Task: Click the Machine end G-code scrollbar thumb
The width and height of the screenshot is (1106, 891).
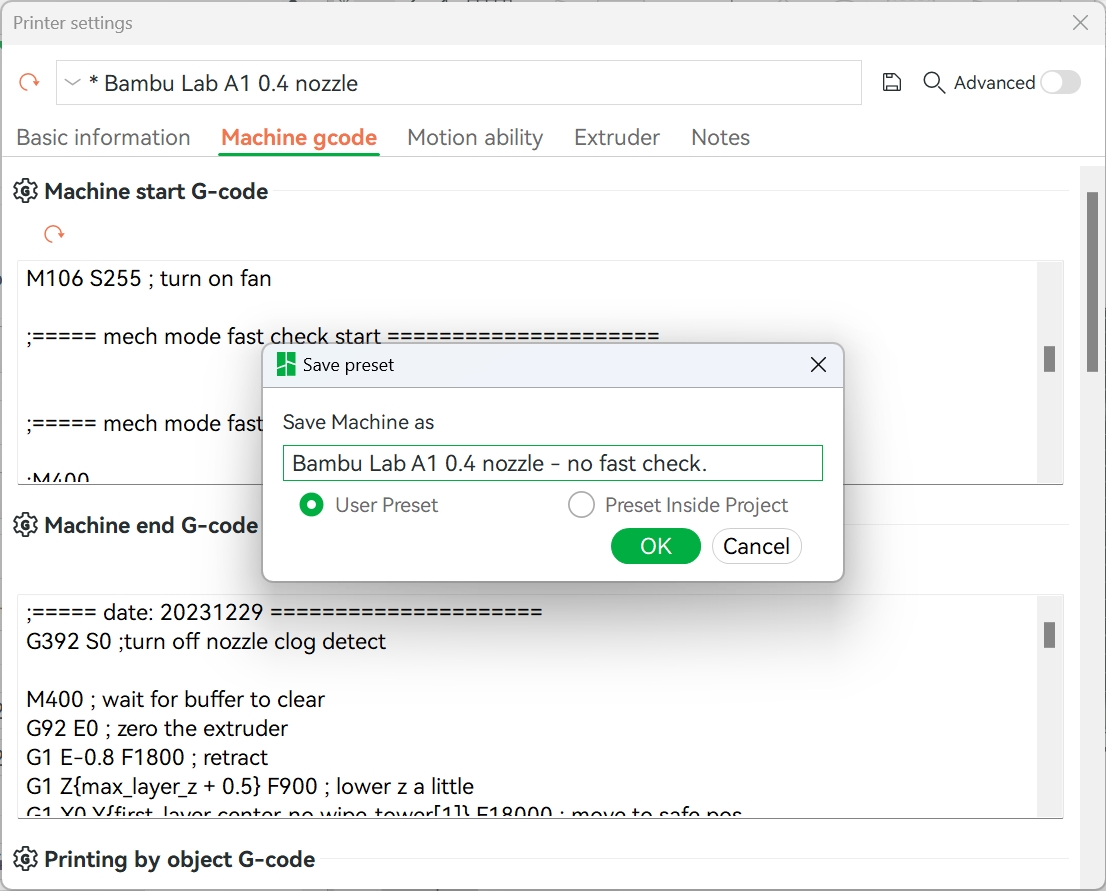Action: coord(1049,635)
